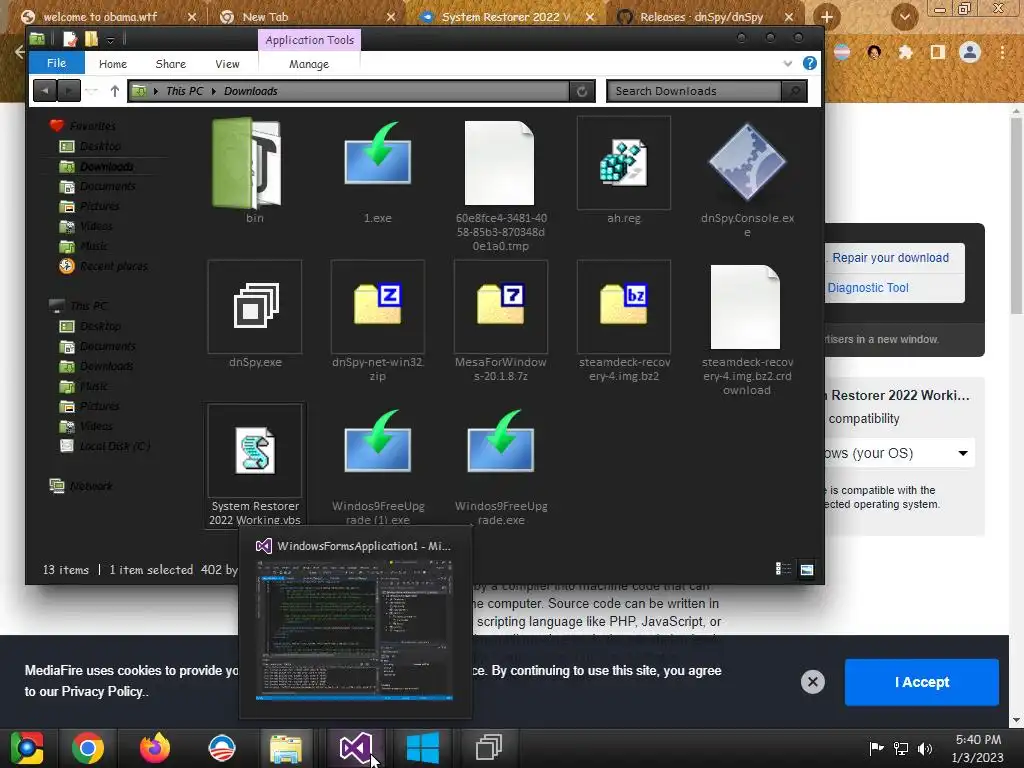Click the volume speaker tray icon
Image resolution: width=1024 pixels, height=768 pixels.
click(x=925, y=748)
